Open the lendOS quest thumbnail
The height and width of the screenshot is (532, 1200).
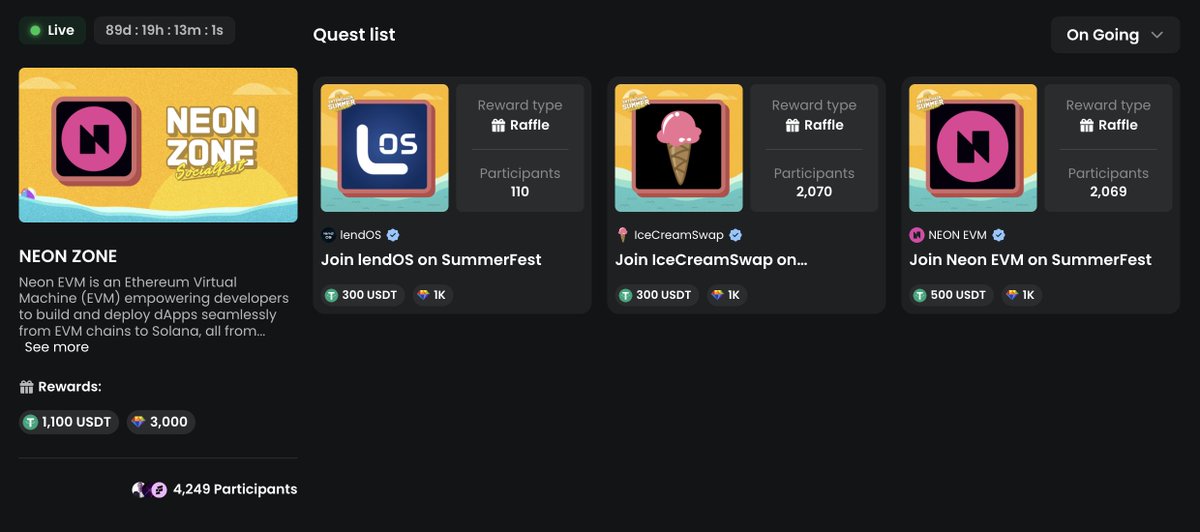(x=385, y=148)
